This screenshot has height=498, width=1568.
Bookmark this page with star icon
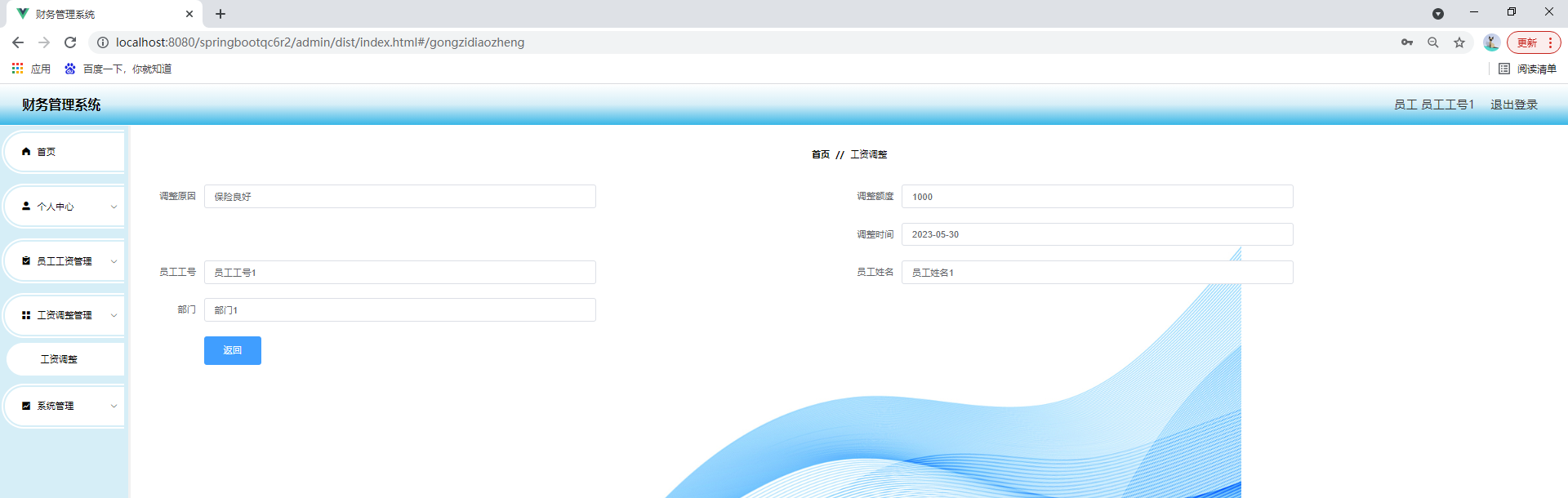click(x=1459, y=42)
